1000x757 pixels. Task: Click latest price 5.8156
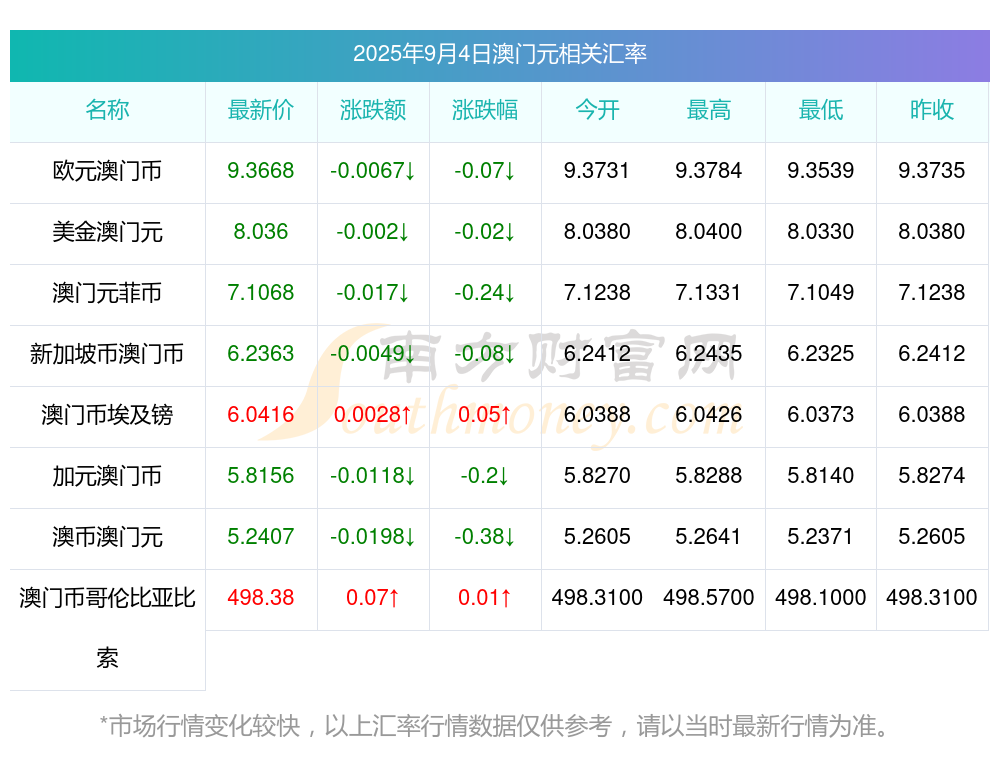[x=261, y=476]
